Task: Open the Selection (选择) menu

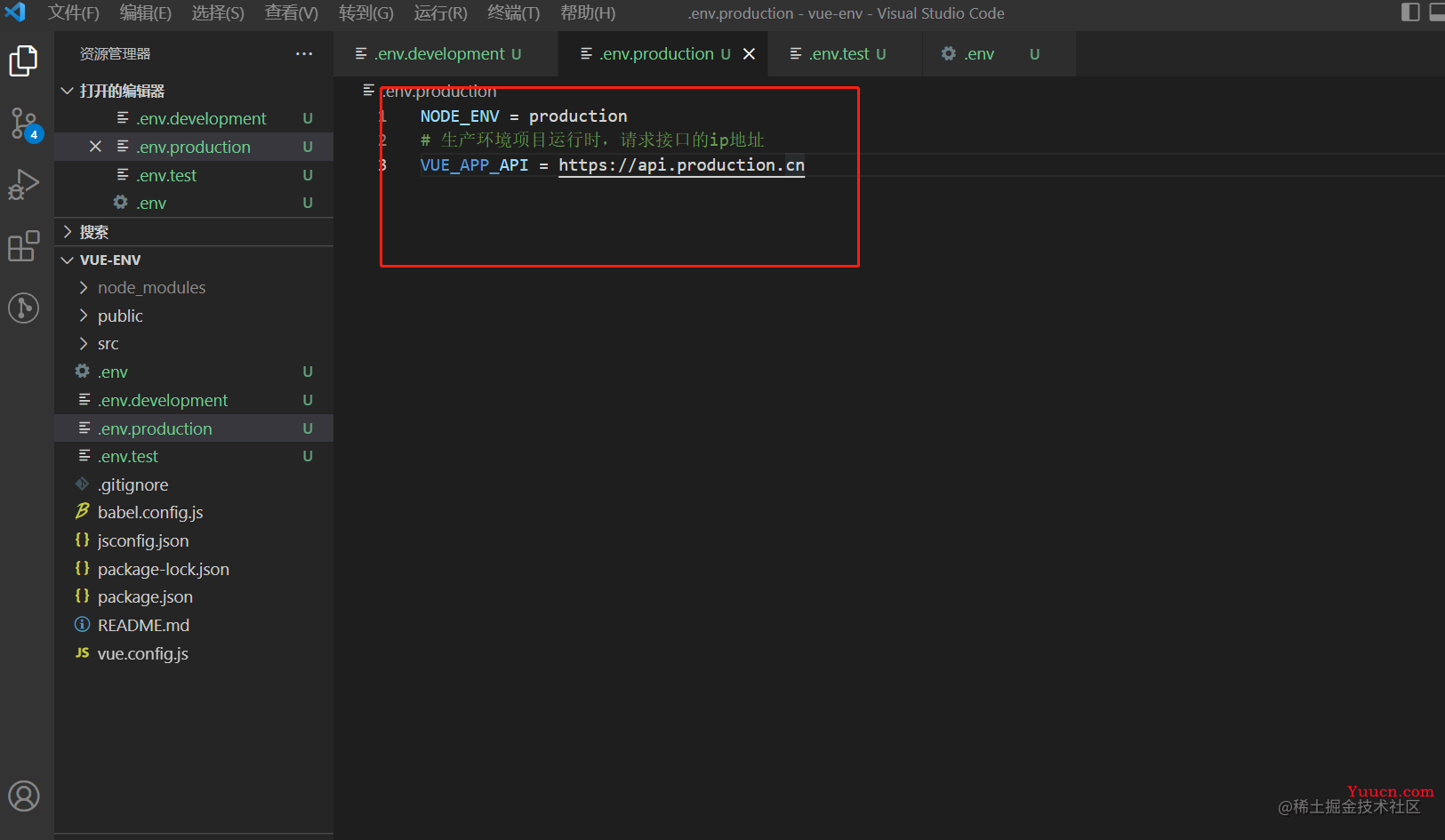Action: [x=218, y=12]
